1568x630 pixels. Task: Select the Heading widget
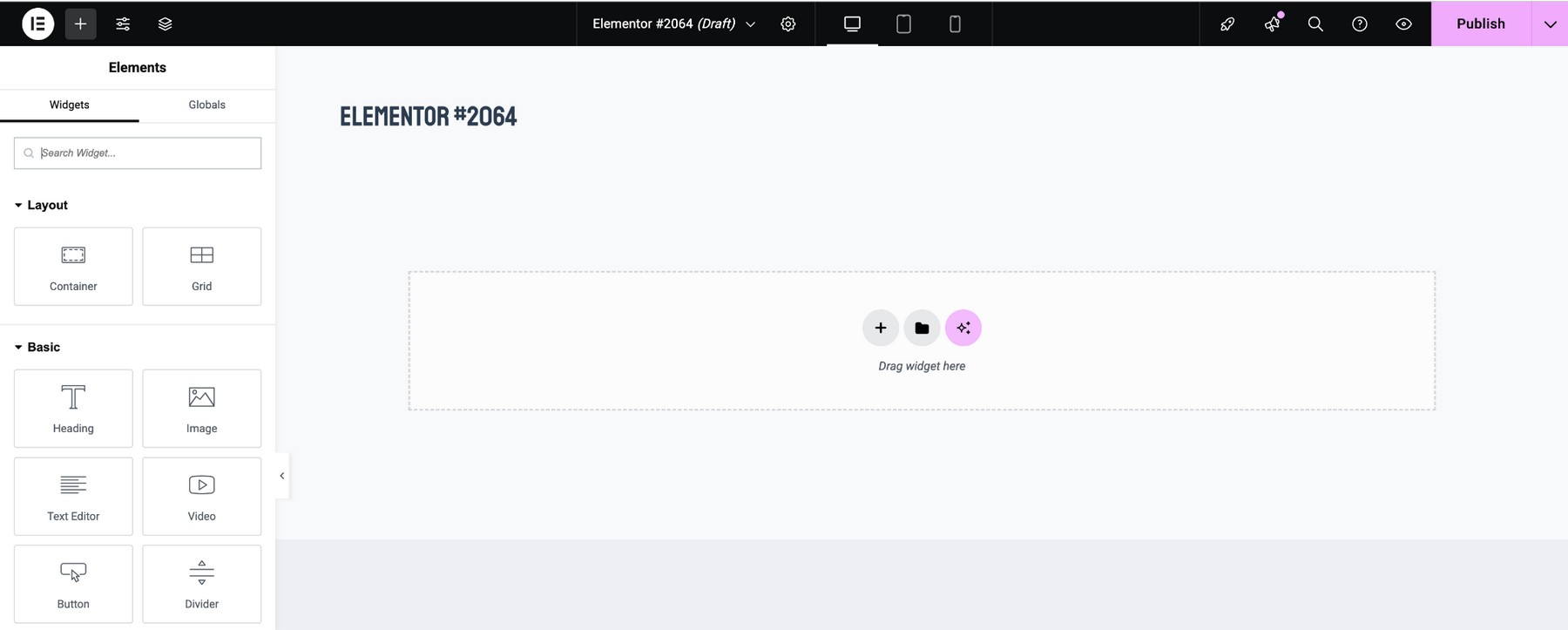73,409
